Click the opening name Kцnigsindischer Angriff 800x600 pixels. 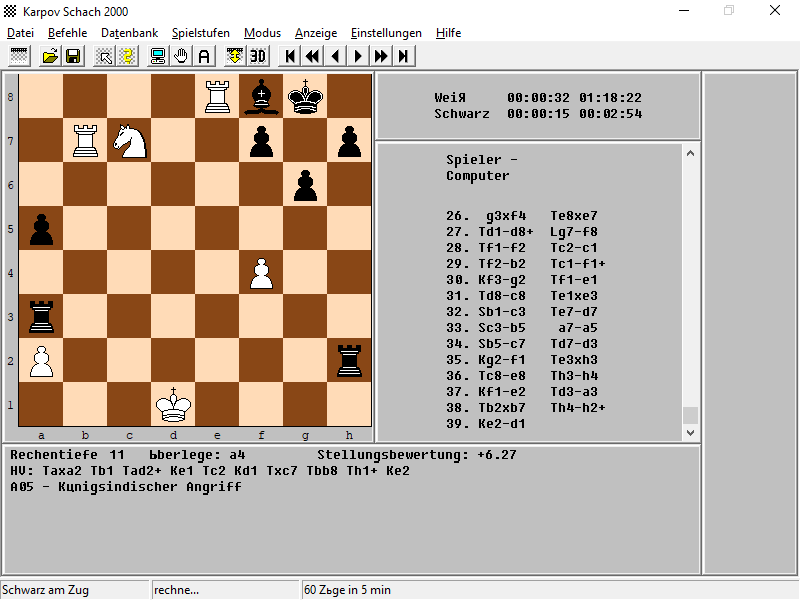[x=149, y=487]
